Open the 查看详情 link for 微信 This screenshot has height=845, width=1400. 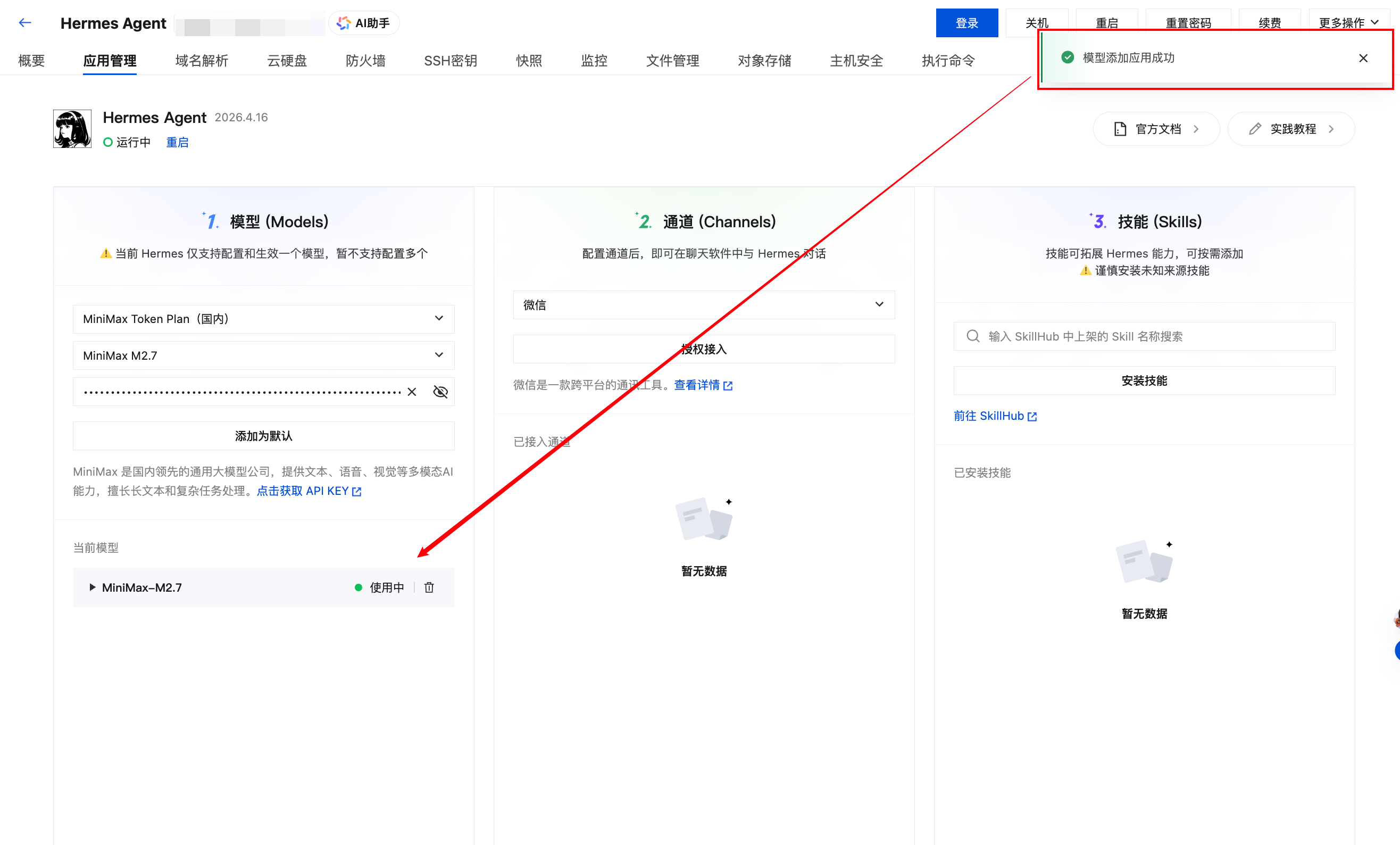703,385
